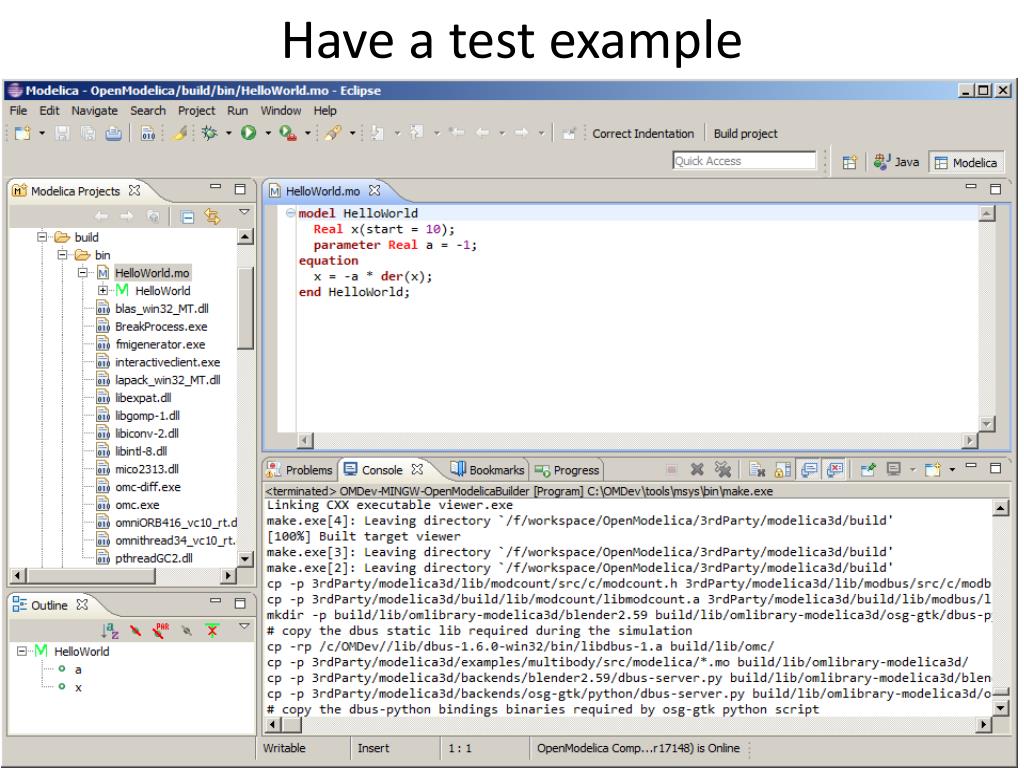Select variable a in the Outline
This screenshot has width=1024, height=768.
pos(78,669)
